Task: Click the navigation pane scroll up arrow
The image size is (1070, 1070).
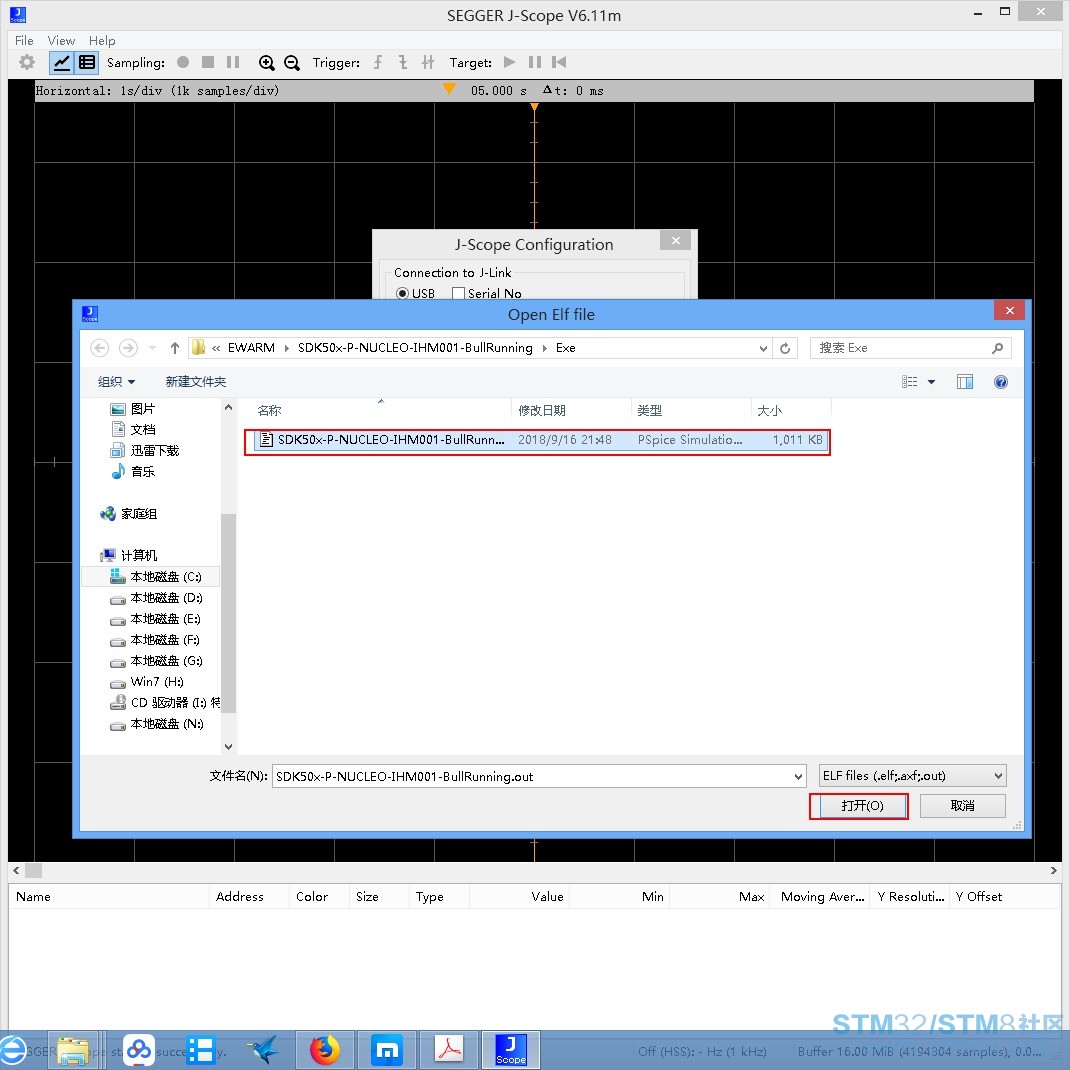Action: click(229, 408)
